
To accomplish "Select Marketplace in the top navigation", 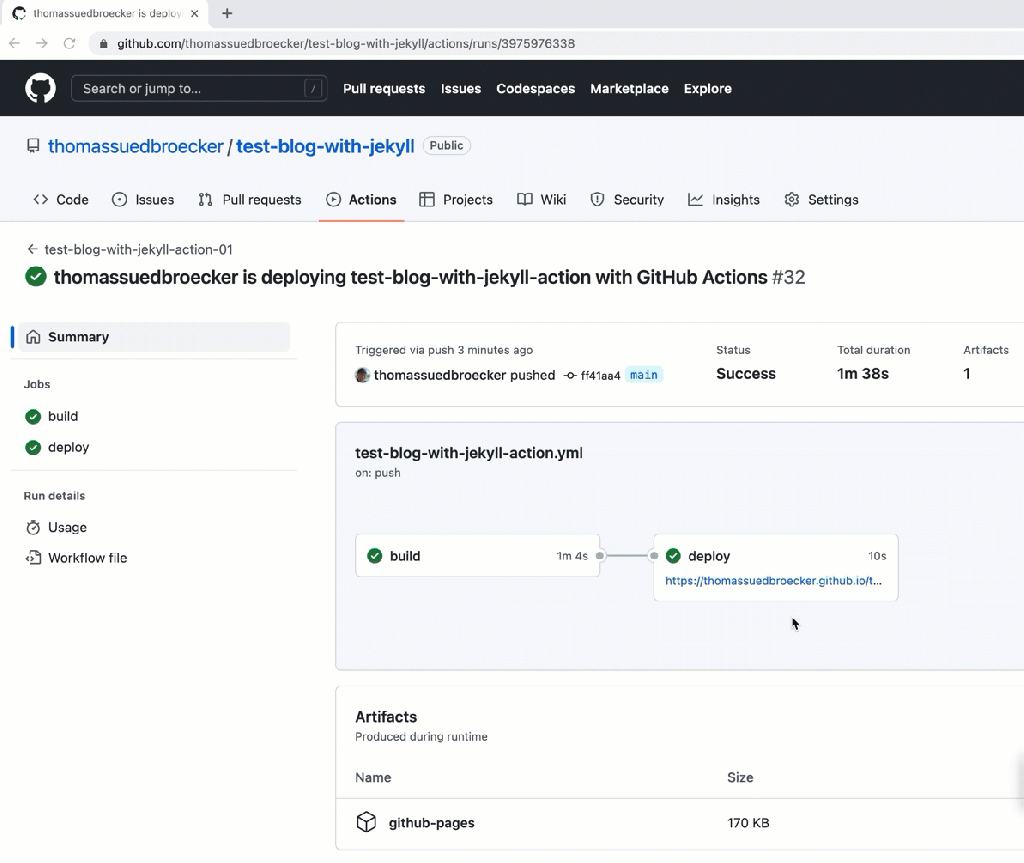I will point(629,88).
